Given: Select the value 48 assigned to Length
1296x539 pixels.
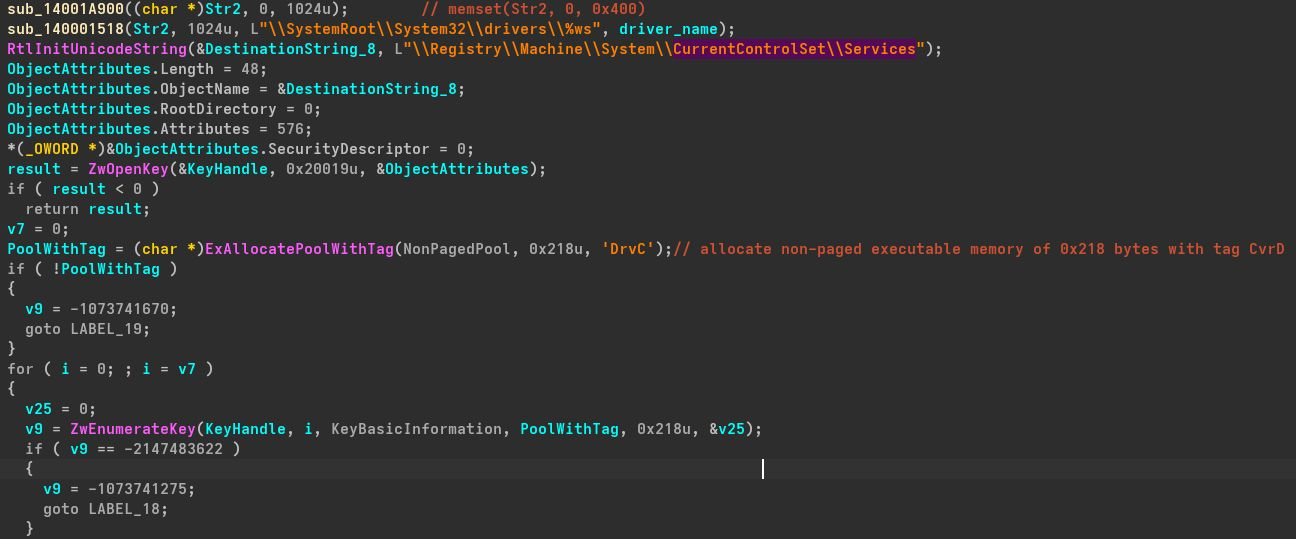Looking at the screenshot, I should 248,69.
